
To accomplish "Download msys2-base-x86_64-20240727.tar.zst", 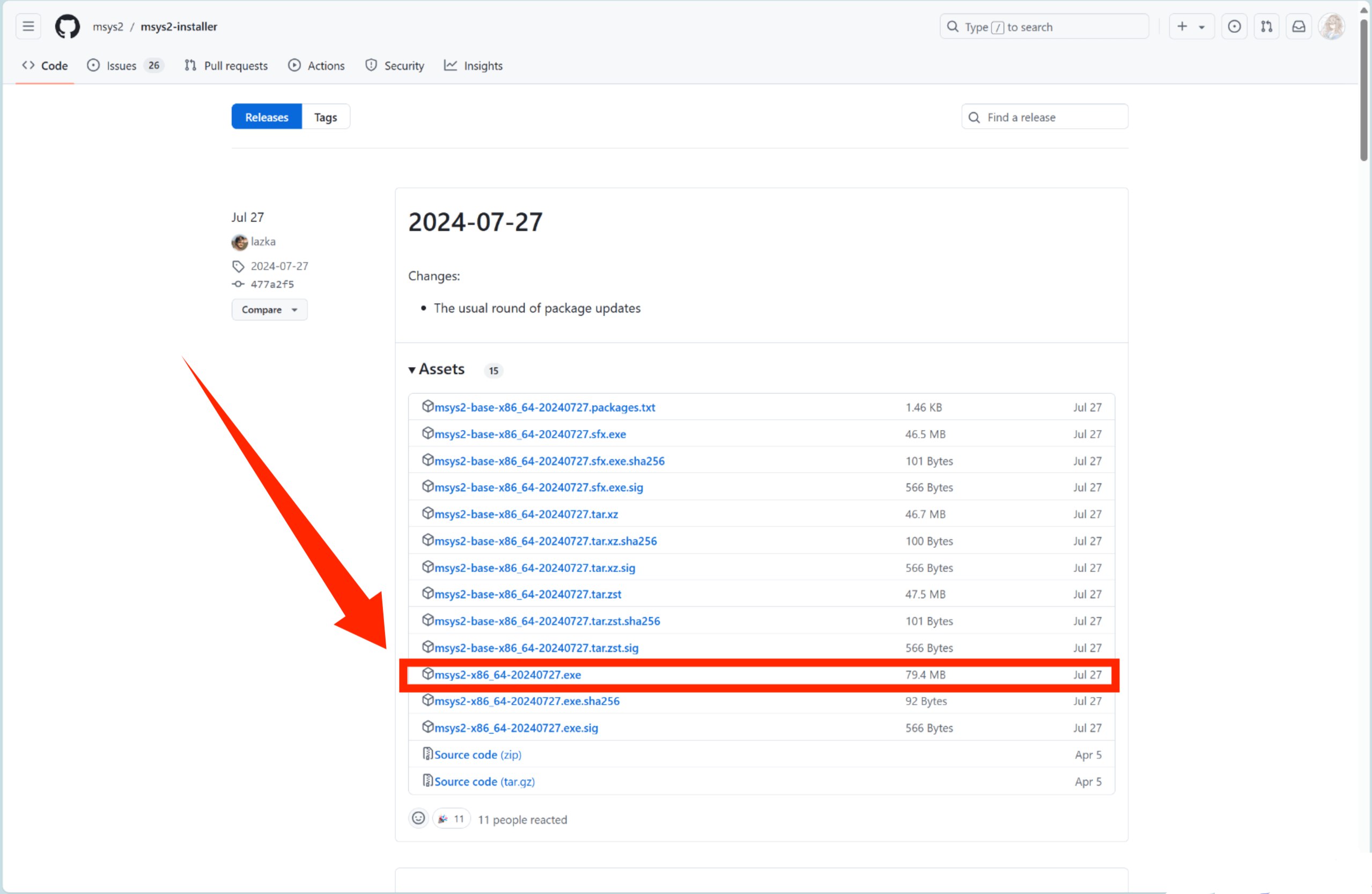I will pos(528,594).
